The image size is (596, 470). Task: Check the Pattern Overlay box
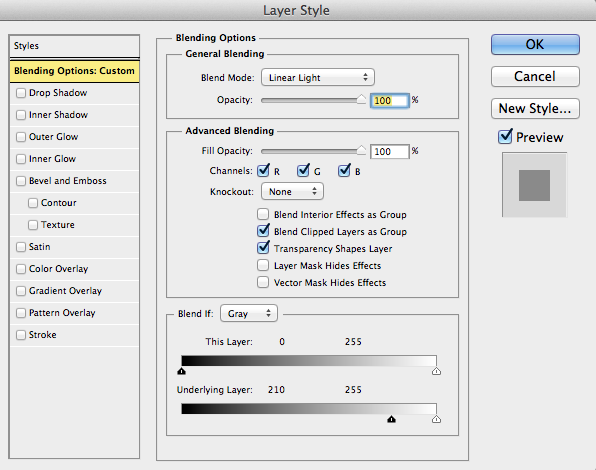point(21,313)
